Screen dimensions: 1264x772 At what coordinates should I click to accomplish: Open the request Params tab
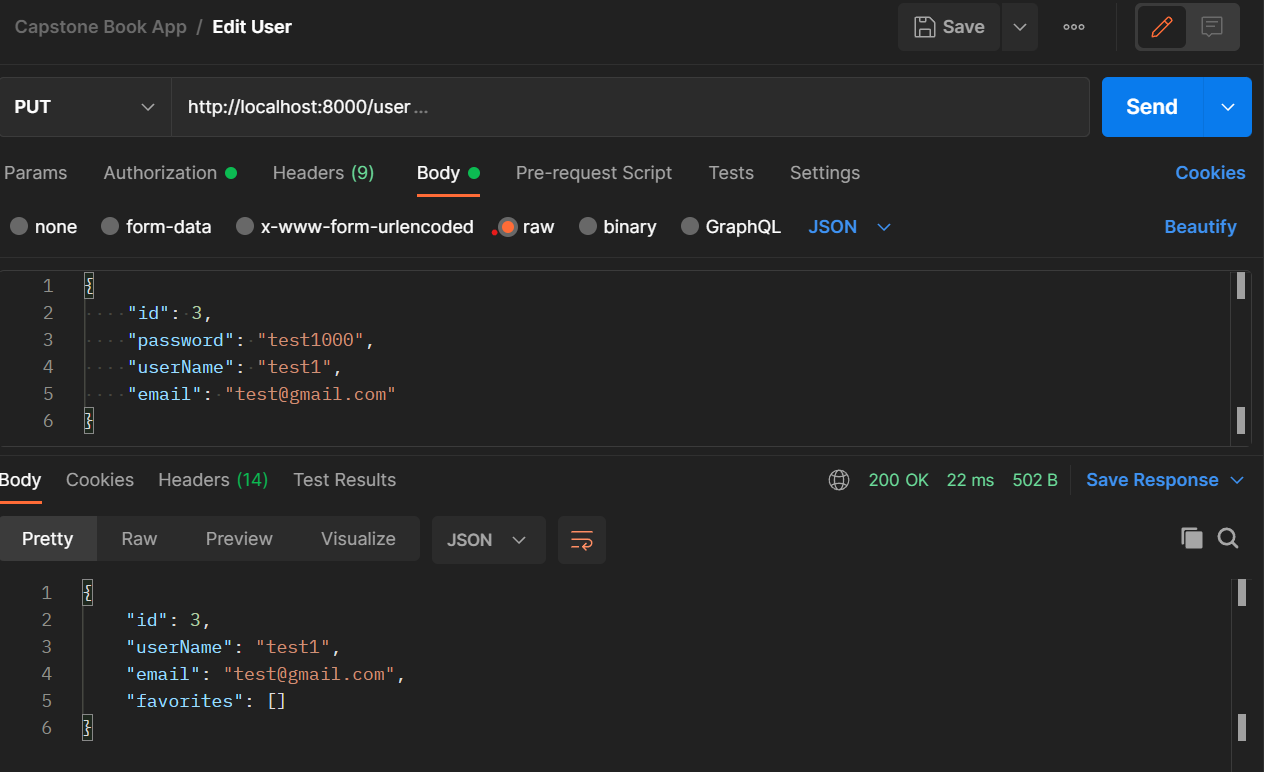[x=36, y=173]
